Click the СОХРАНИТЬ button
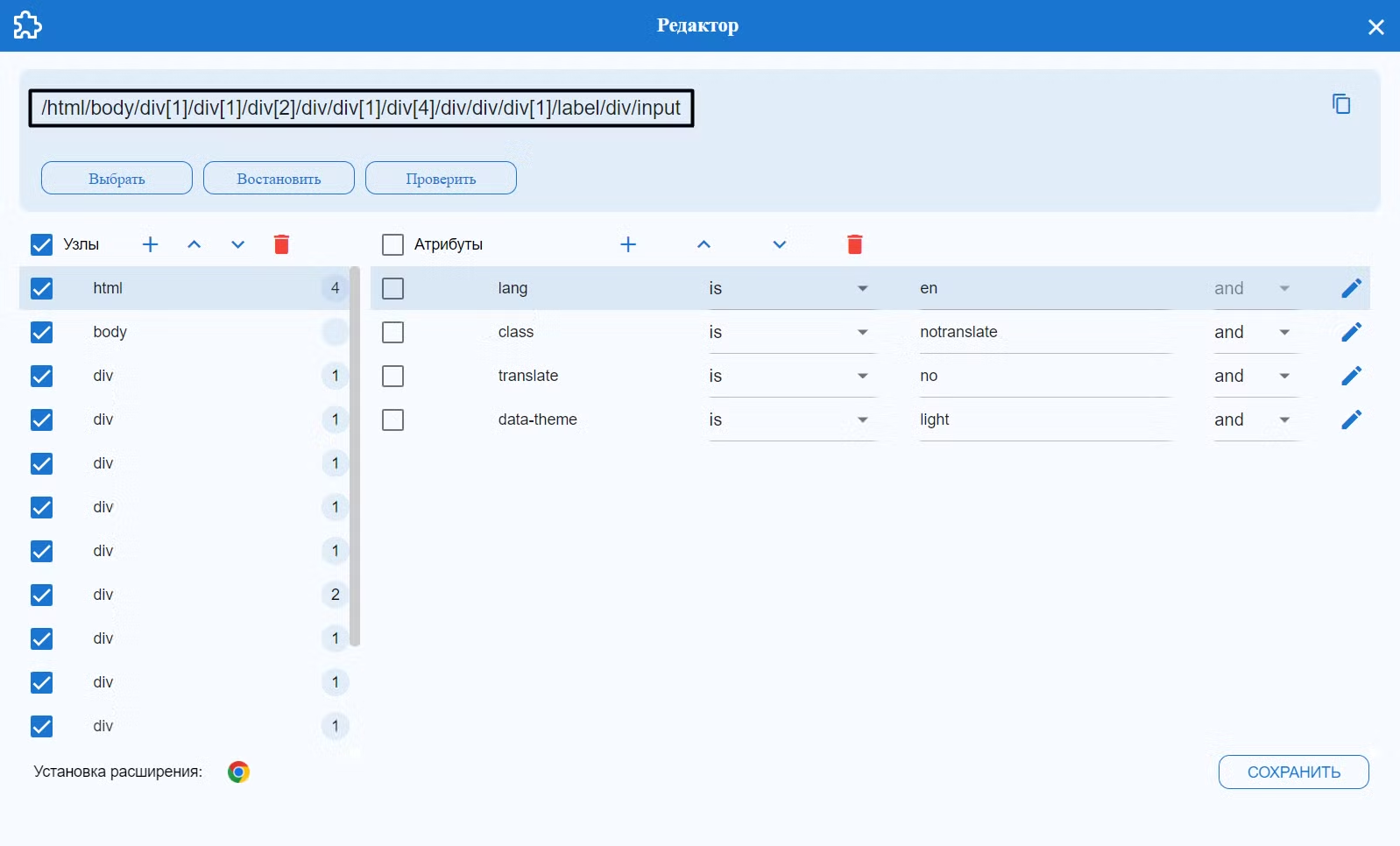1400x846 pixels. (1293, 772)
